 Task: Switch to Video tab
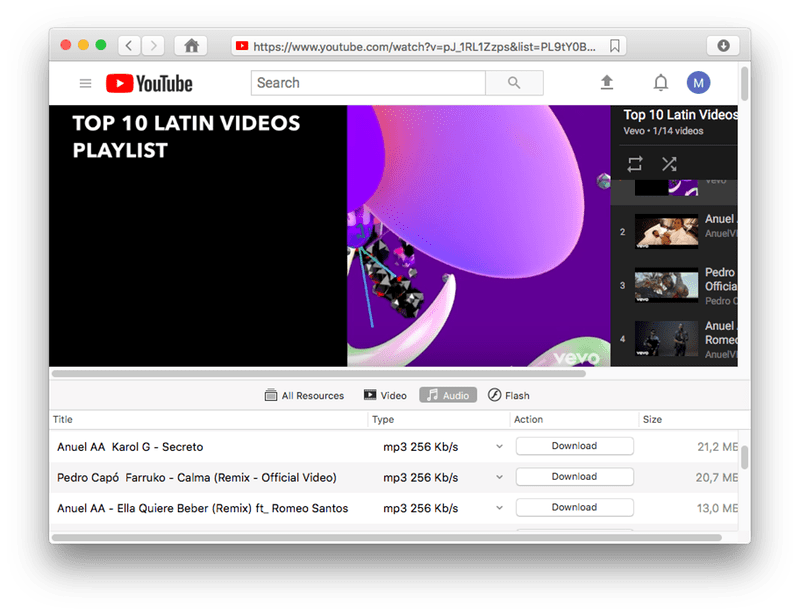(x=385, y=395)
